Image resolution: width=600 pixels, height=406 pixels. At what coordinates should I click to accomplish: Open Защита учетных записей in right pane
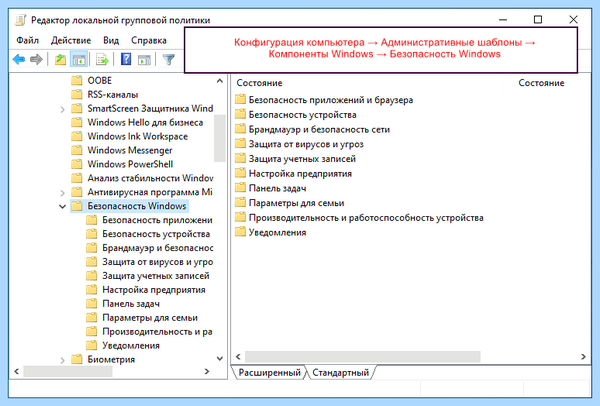click(302, 159)
